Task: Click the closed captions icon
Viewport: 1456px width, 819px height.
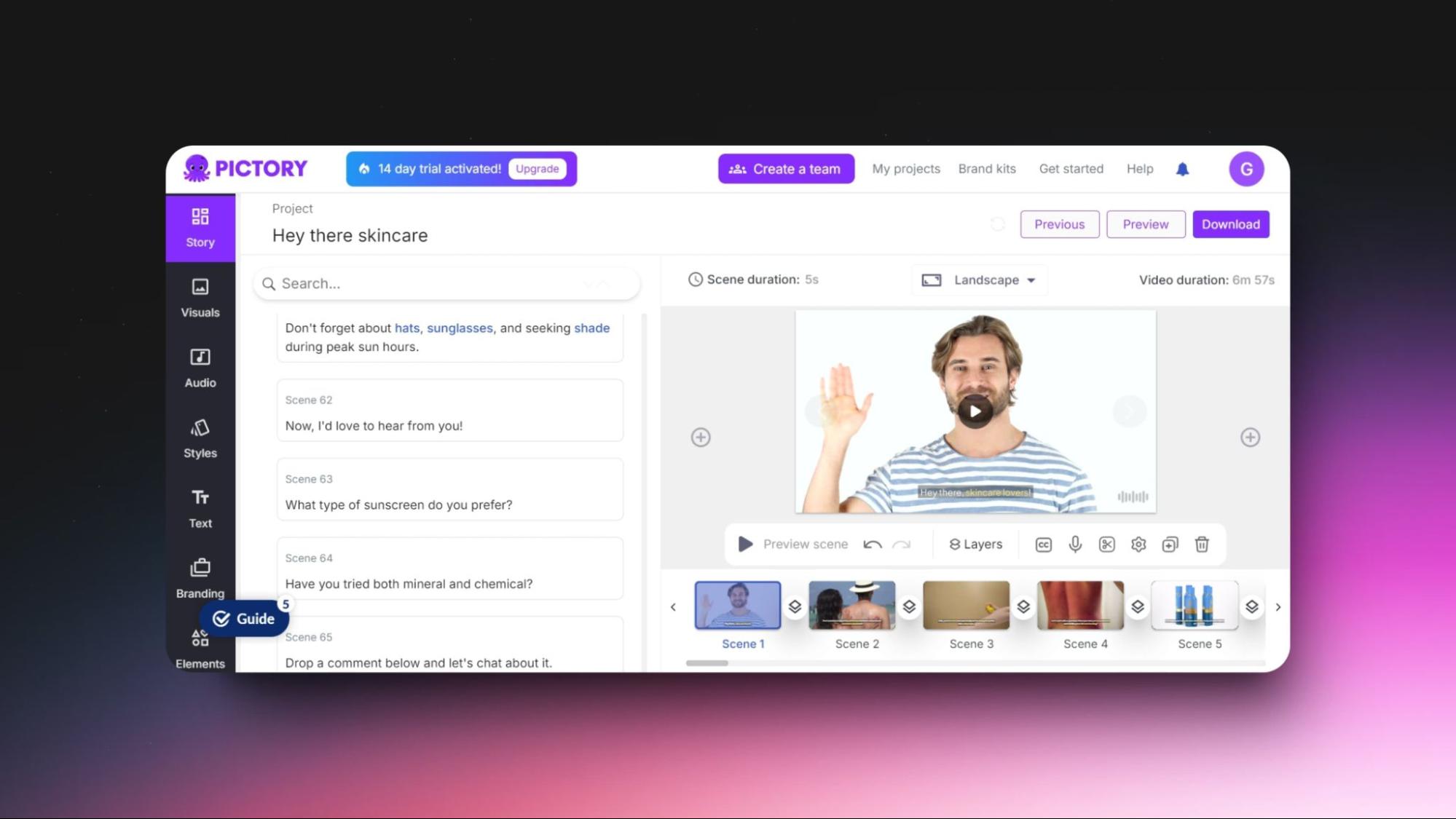Action: click(x=1043, y=544)
